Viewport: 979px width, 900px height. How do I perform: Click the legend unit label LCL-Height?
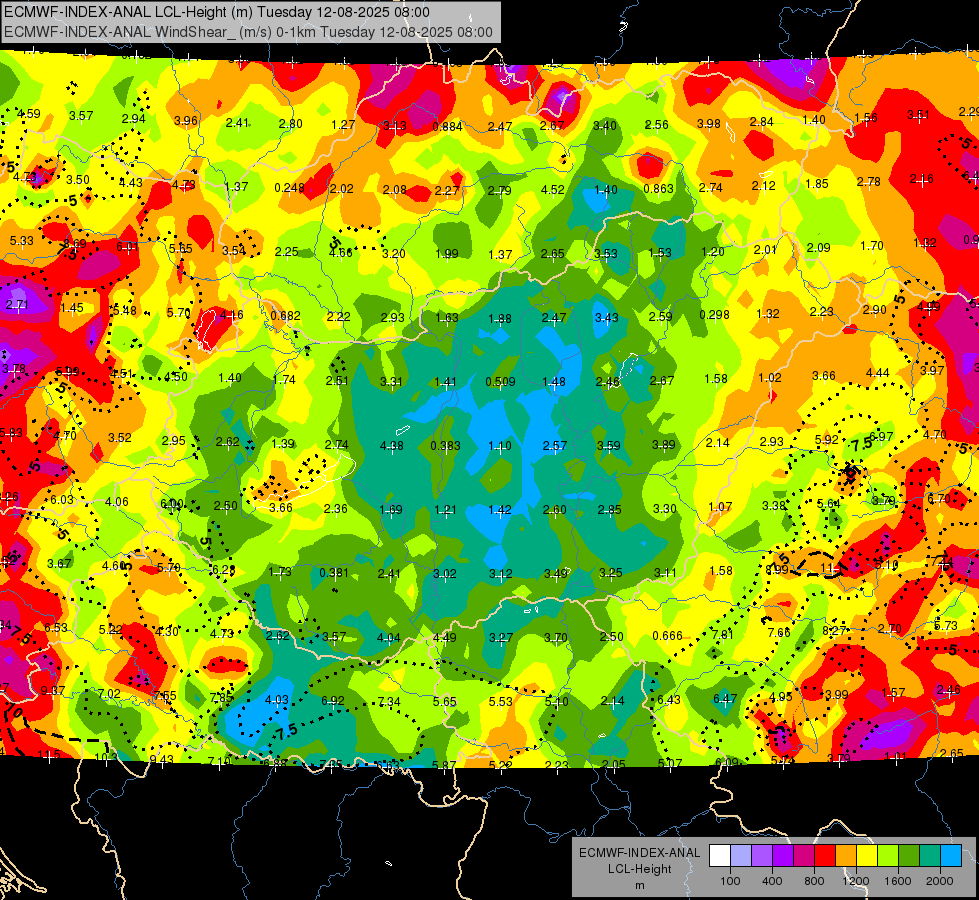tap(639, 869)
